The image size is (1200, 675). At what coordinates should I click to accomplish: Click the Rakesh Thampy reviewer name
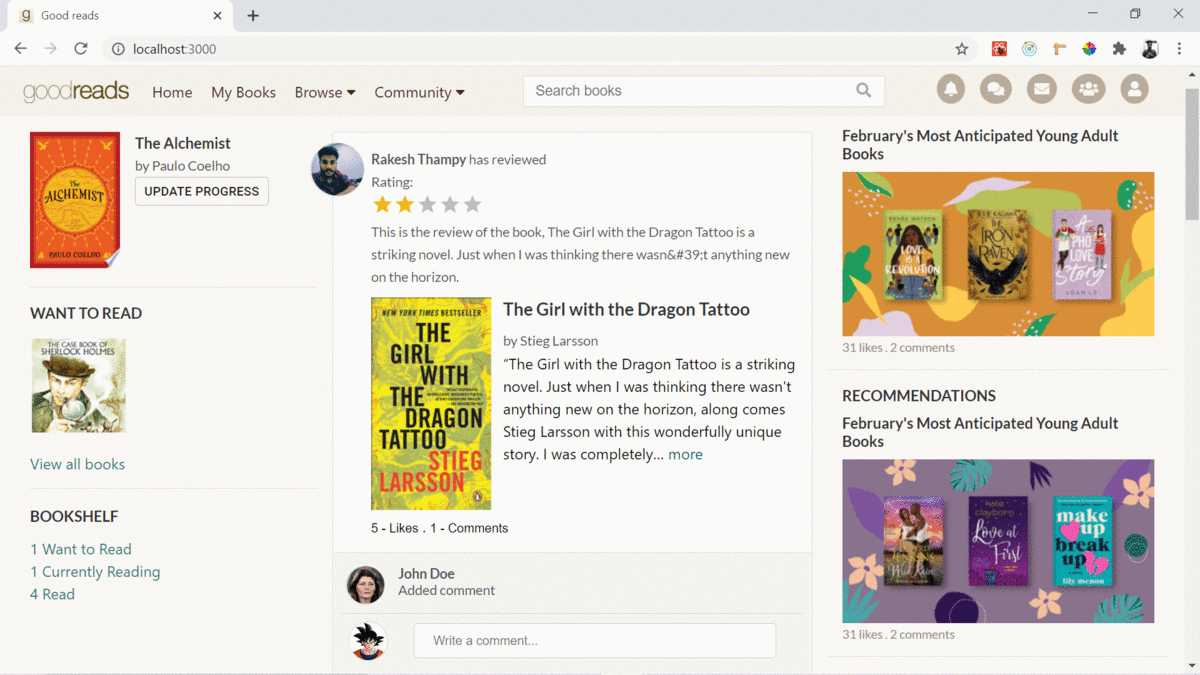[x=418, y=159]
